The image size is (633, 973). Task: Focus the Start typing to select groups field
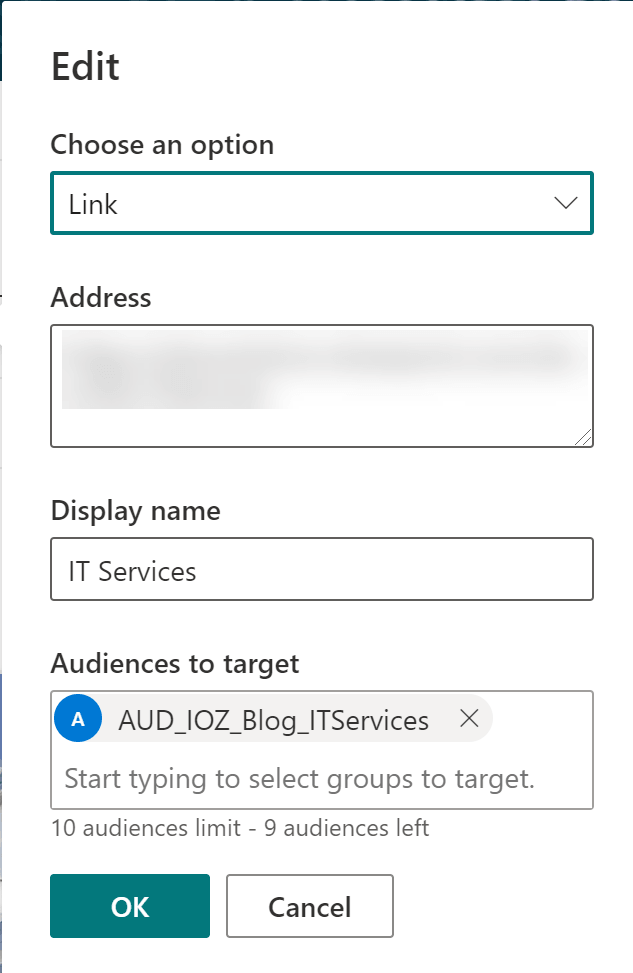(300, 778)
